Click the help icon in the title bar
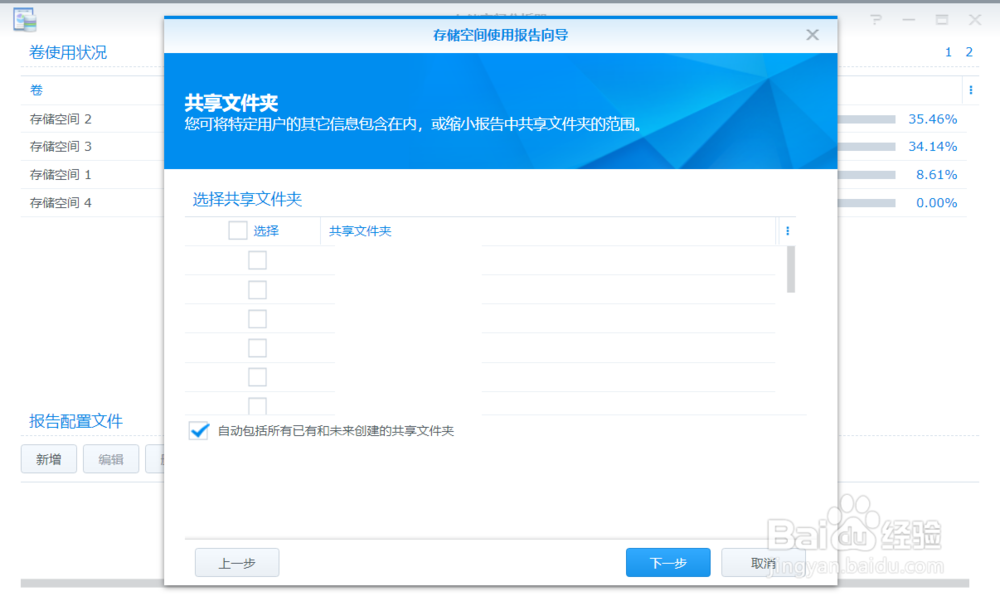Viewport: 1000px width, 601px height. coord(874,19)
